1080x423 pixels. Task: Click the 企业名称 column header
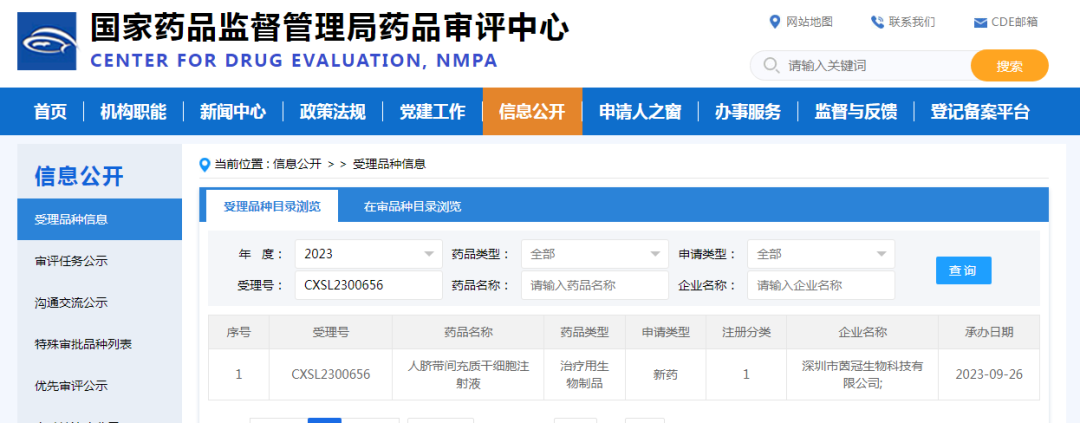pyautogui.click(x=862, y=332)
